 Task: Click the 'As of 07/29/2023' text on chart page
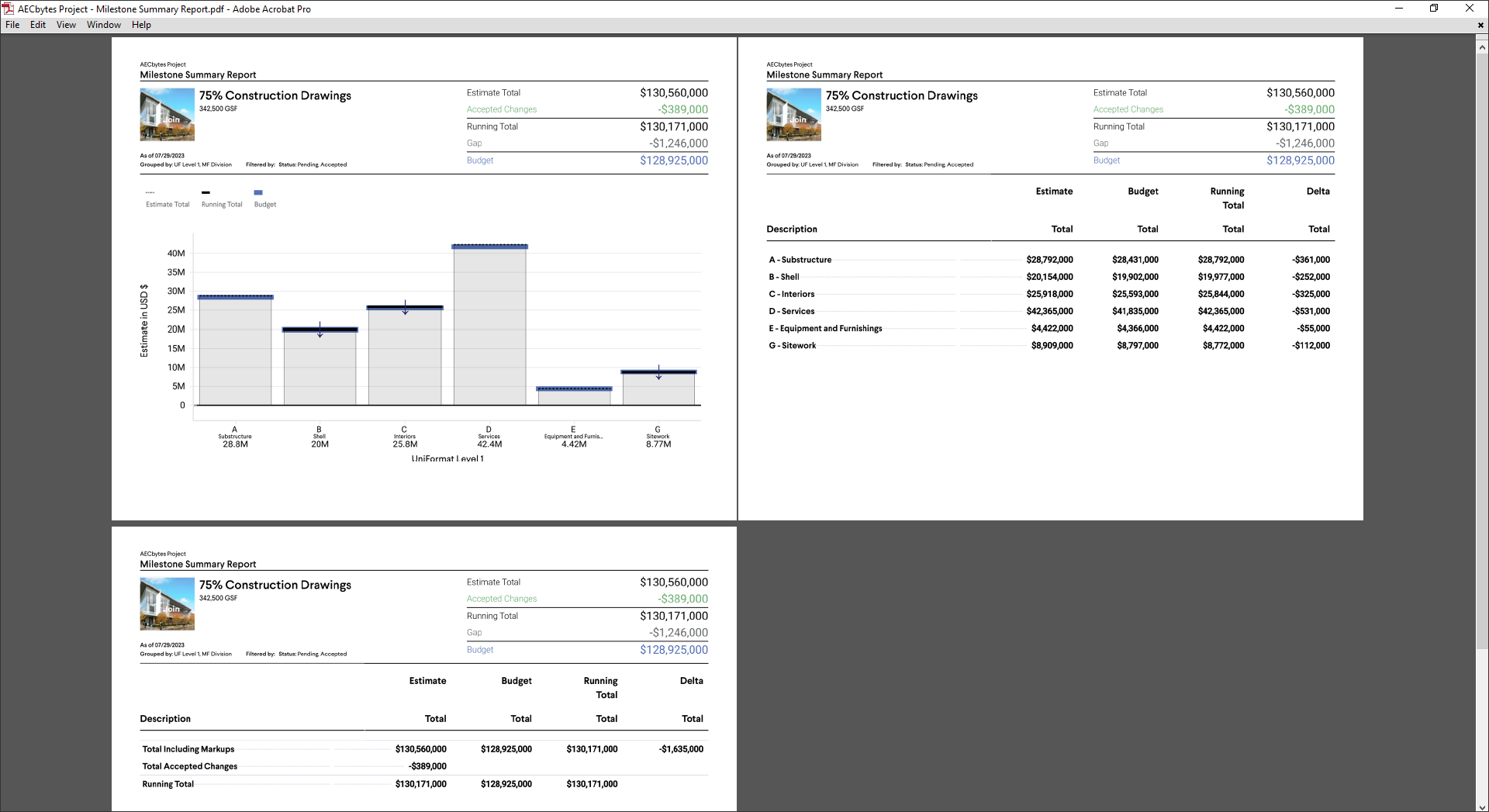(x=162, y=156)
